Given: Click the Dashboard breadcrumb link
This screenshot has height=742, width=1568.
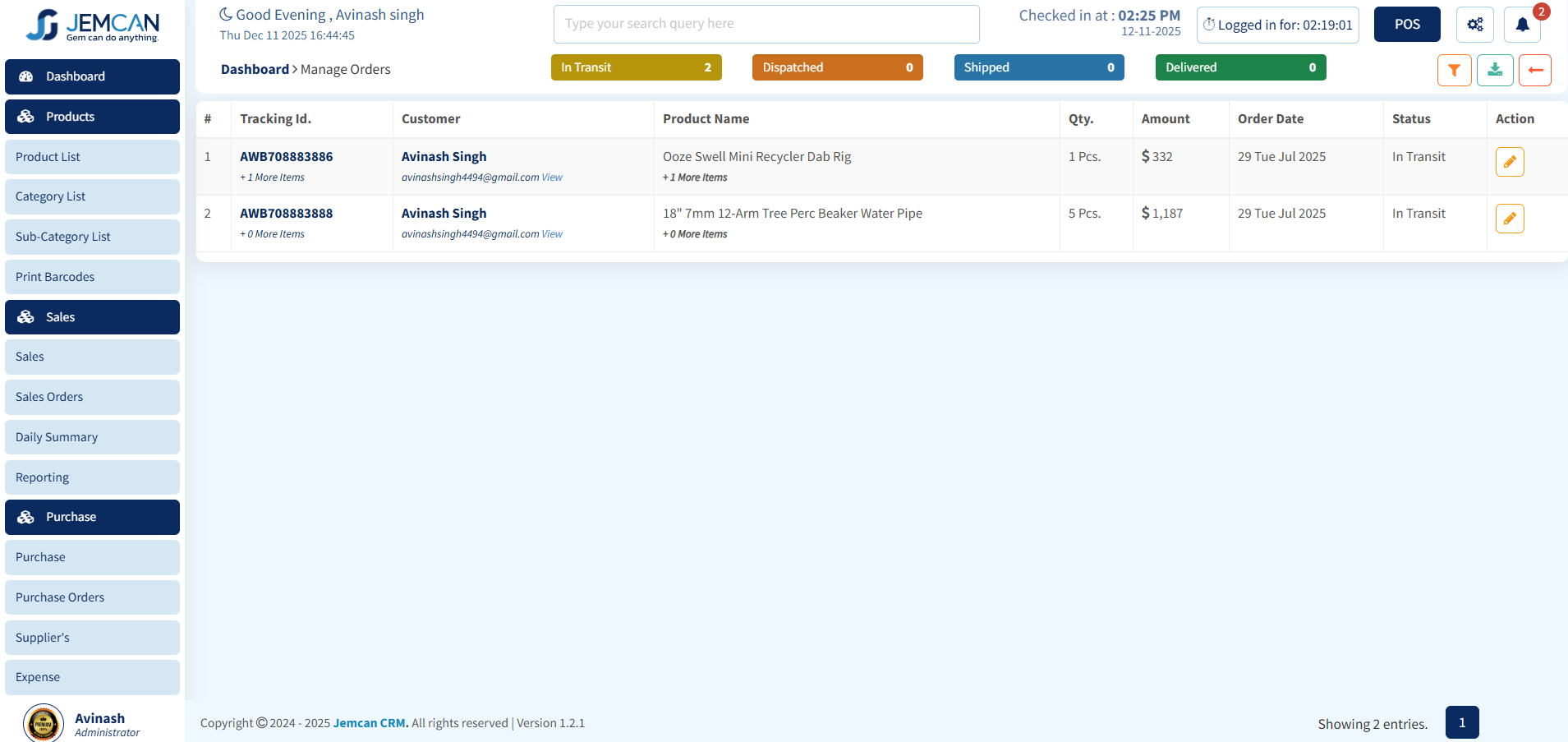Looking at the screenshot, I should point(255,70).
